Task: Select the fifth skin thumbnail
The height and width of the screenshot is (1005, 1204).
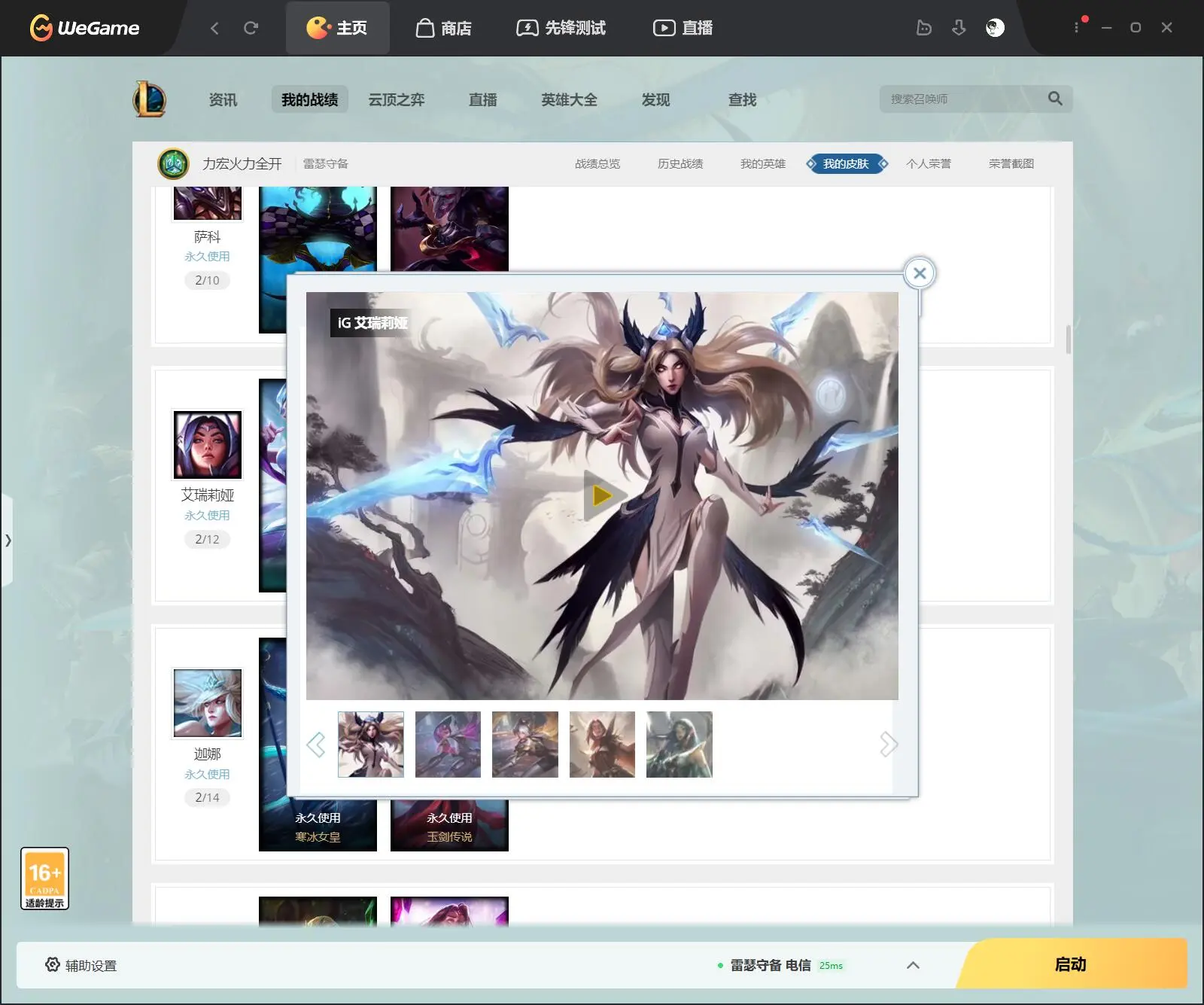Action: 680,745
